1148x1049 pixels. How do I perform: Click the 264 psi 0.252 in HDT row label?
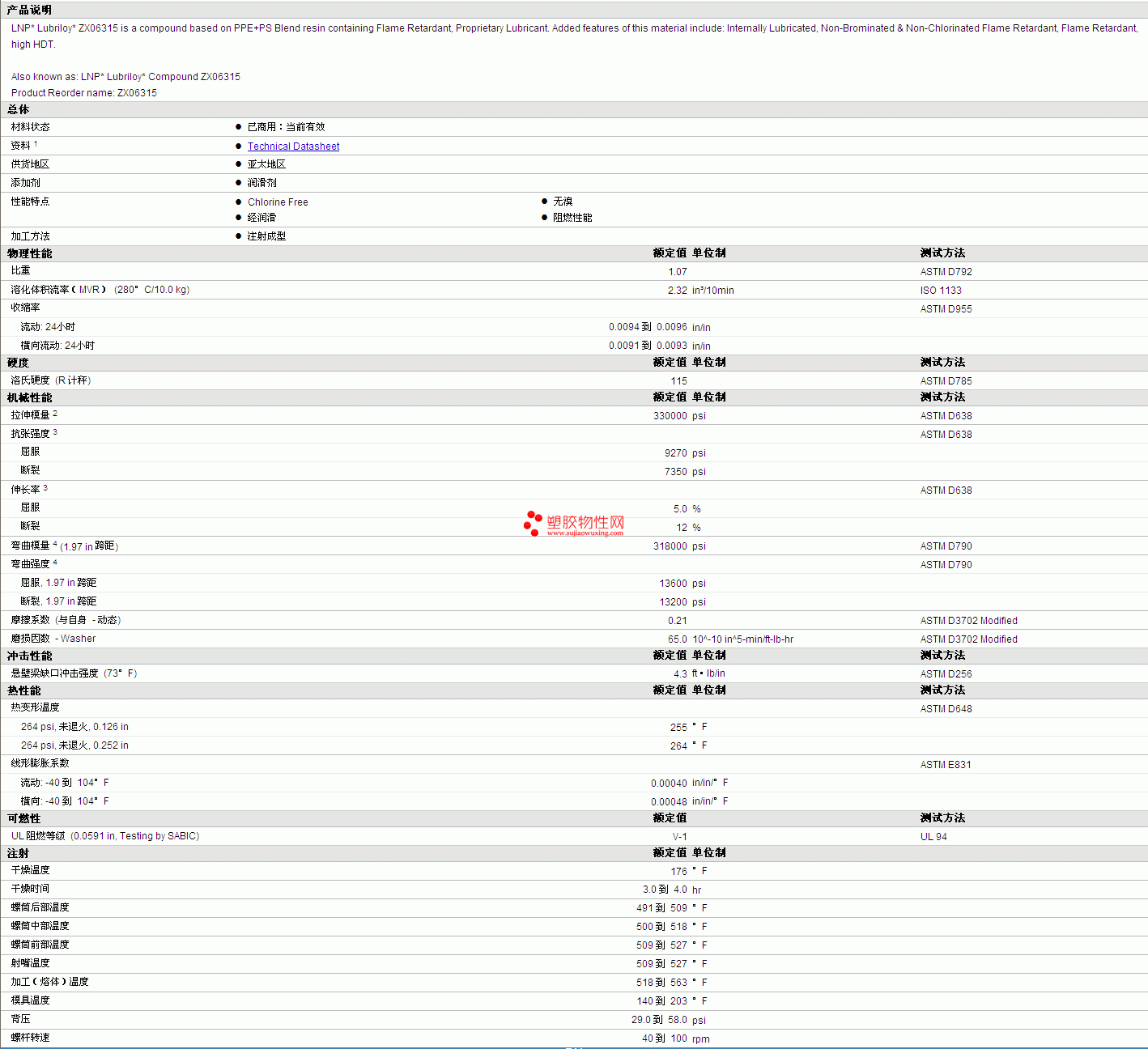74,745
